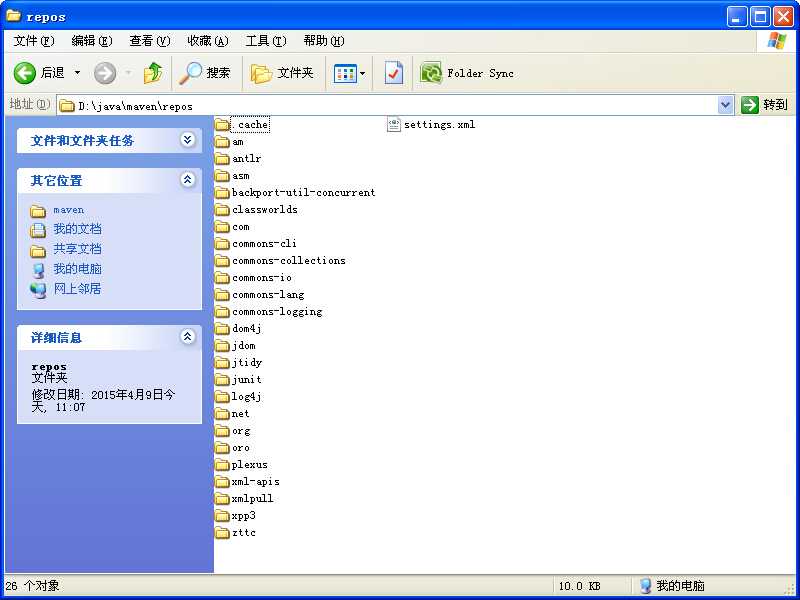Open the 工具(T) menu
This screenshot has width=800, height=600.
(x=266, y=41)
